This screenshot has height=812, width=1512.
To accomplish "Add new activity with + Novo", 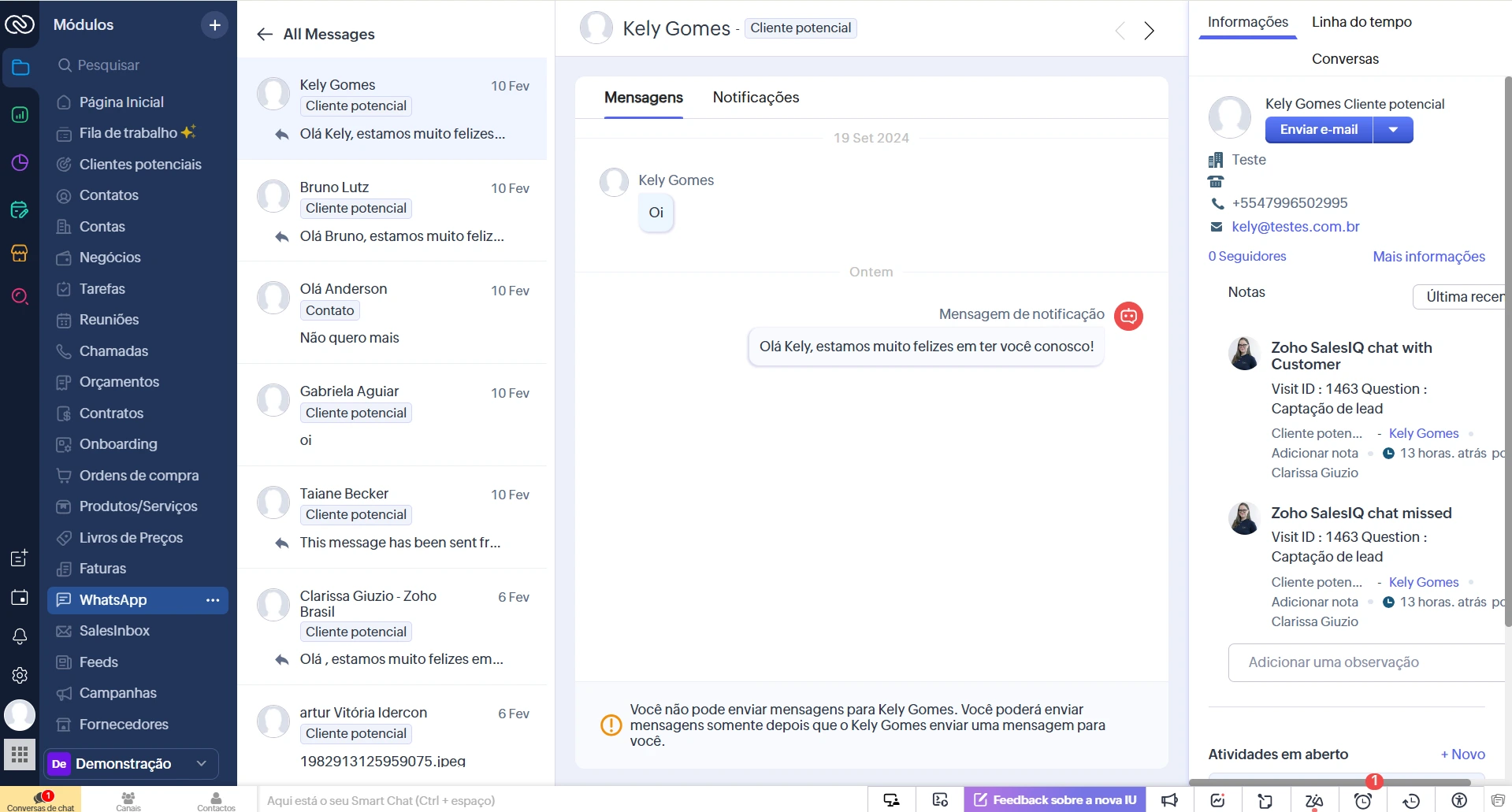I will click(1462, 755).
